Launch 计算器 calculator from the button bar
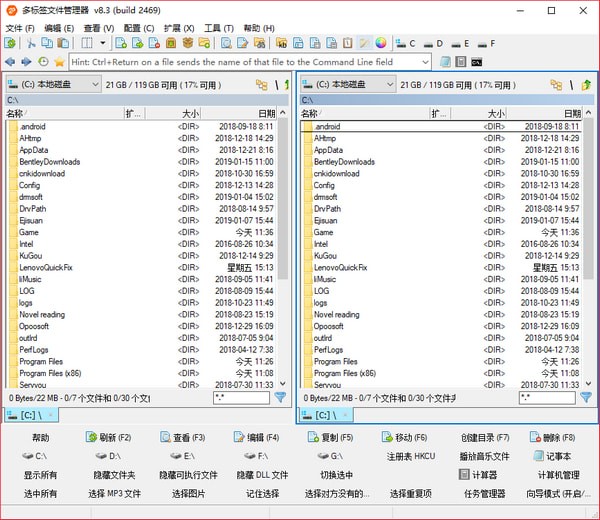This screenshot has height=520, width=600. point(478,475)
